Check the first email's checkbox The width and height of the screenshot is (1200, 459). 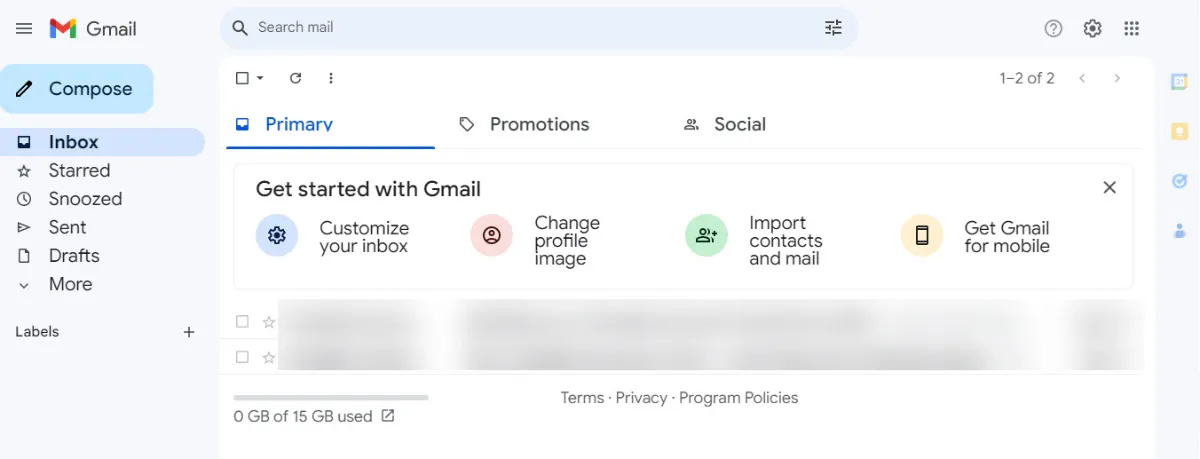[x=242, y=321]
